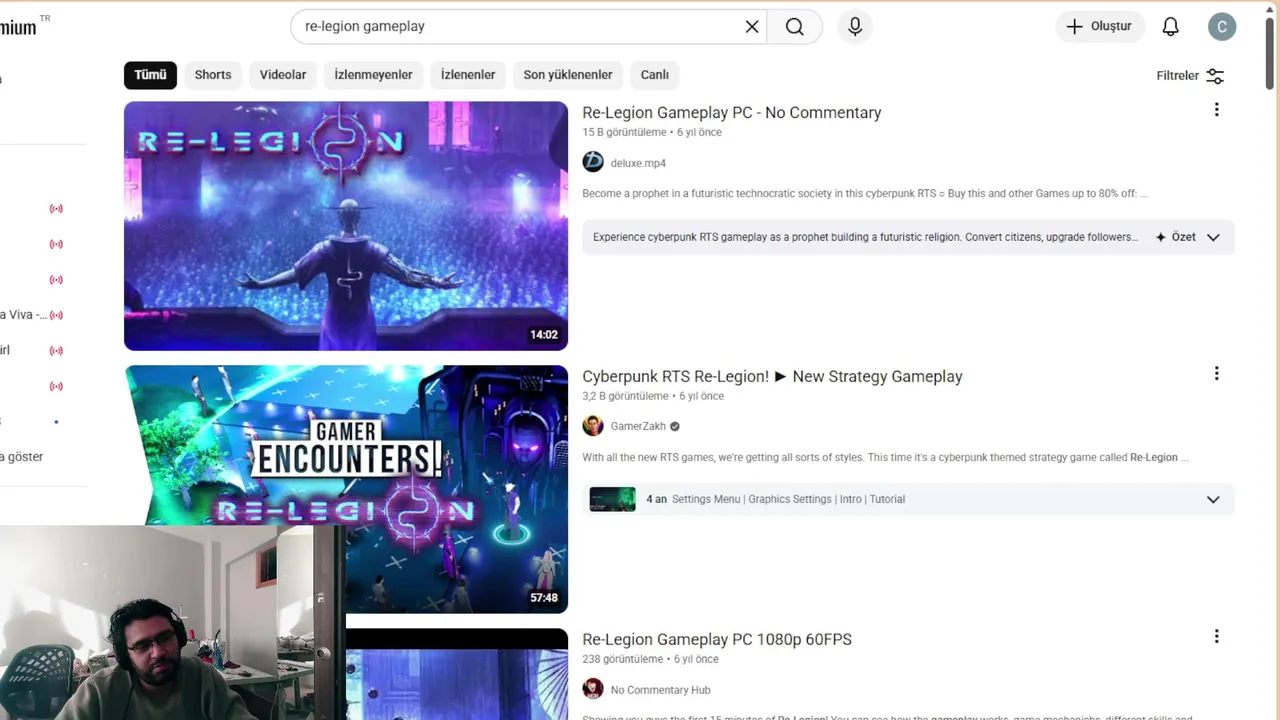
Task: Open Cyberpunk RTS Re-Legion New Strategy Gameplay title
Action: pos(772,377)
